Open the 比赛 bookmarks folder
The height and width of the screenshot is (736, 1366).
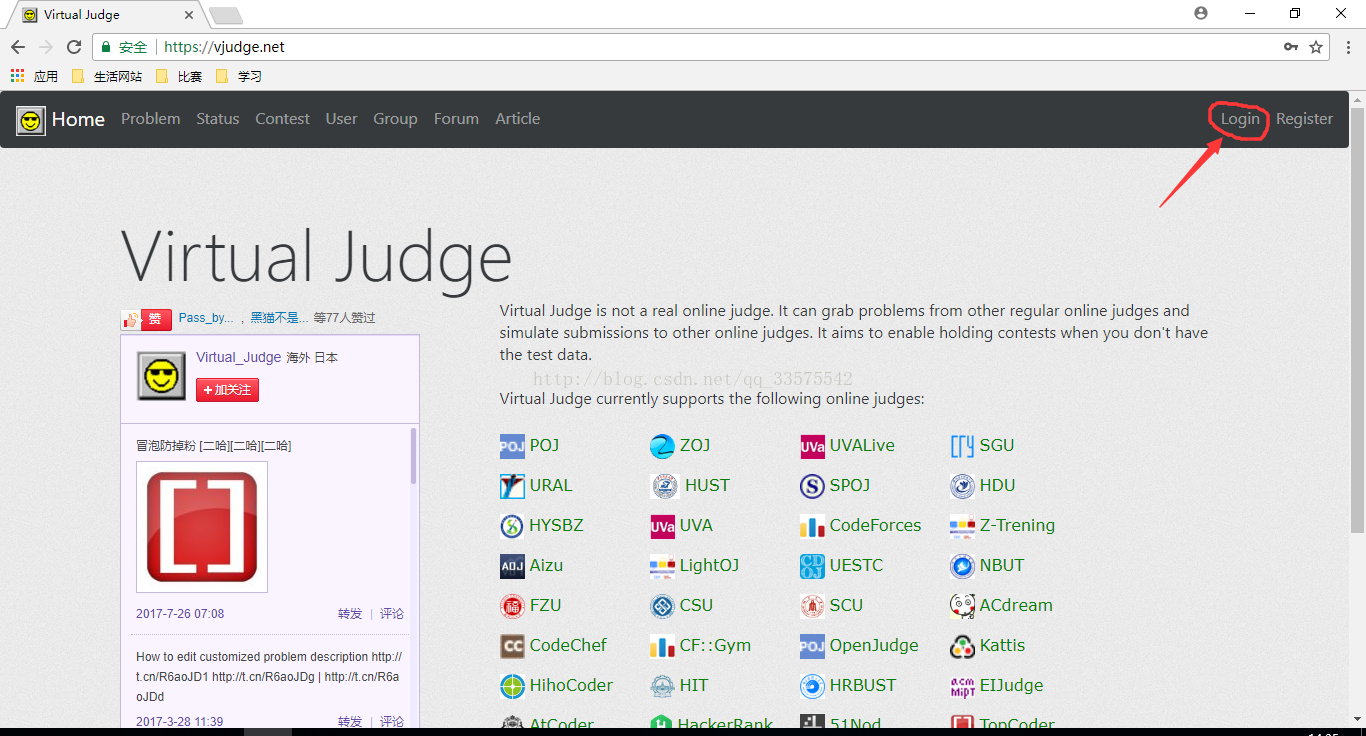(180, 76)
